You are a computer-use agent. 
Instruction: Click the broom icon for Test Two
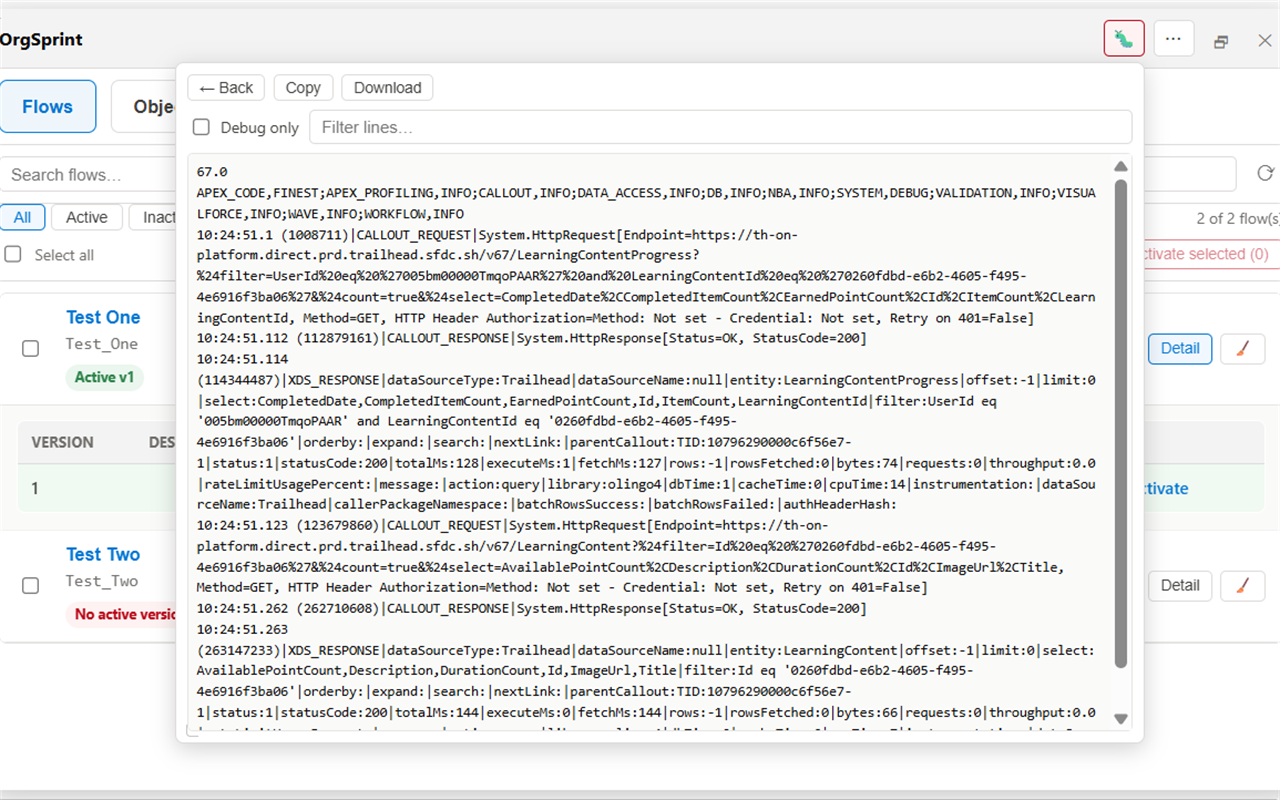1243,585
